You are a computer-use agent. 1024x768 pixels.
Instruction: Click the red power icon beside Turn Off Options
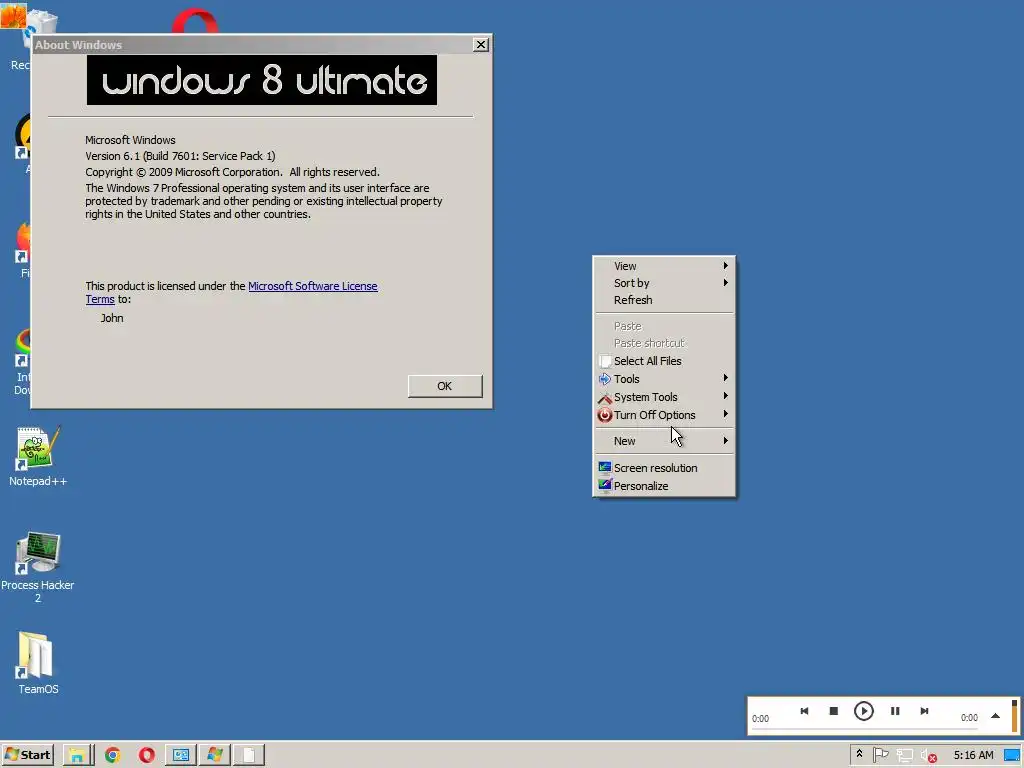[x=605, y=415]
